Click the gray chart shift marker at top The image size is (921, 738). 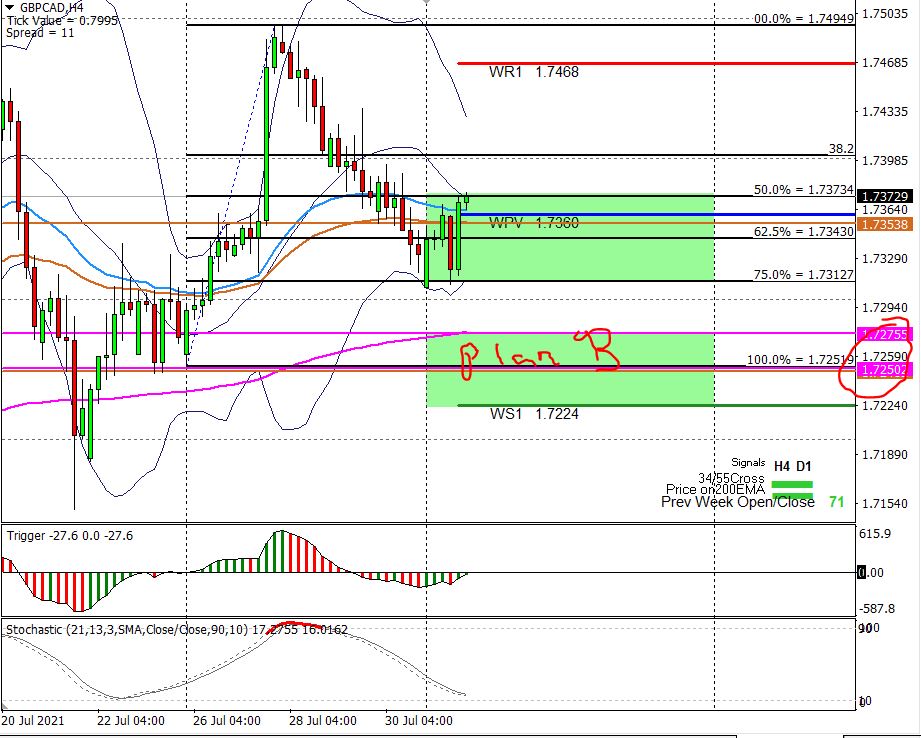(x=427, y=3)
